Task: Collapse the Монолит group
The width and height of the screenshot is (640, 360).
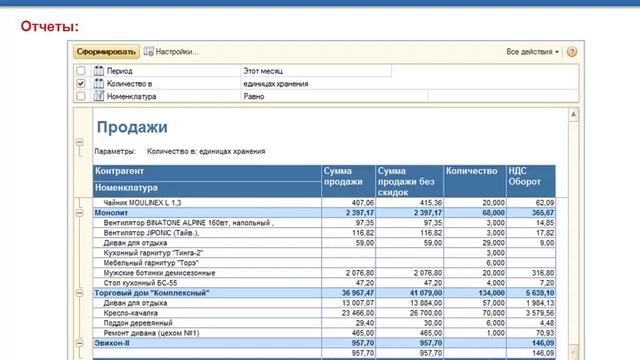Action: [80, 213]
